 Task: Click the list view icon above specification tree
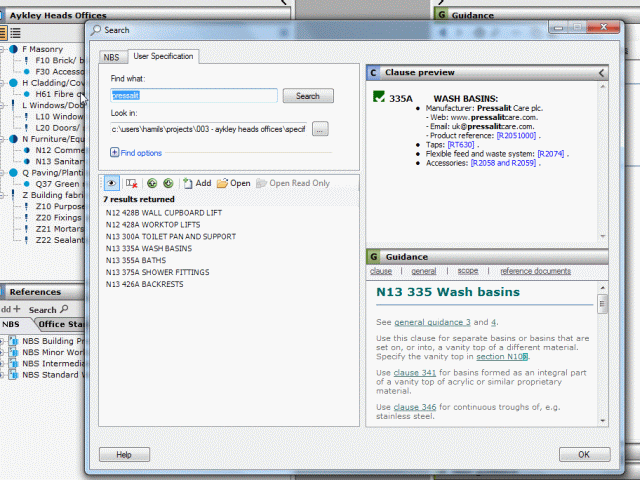pyautogui.click(x=15, y=33)
